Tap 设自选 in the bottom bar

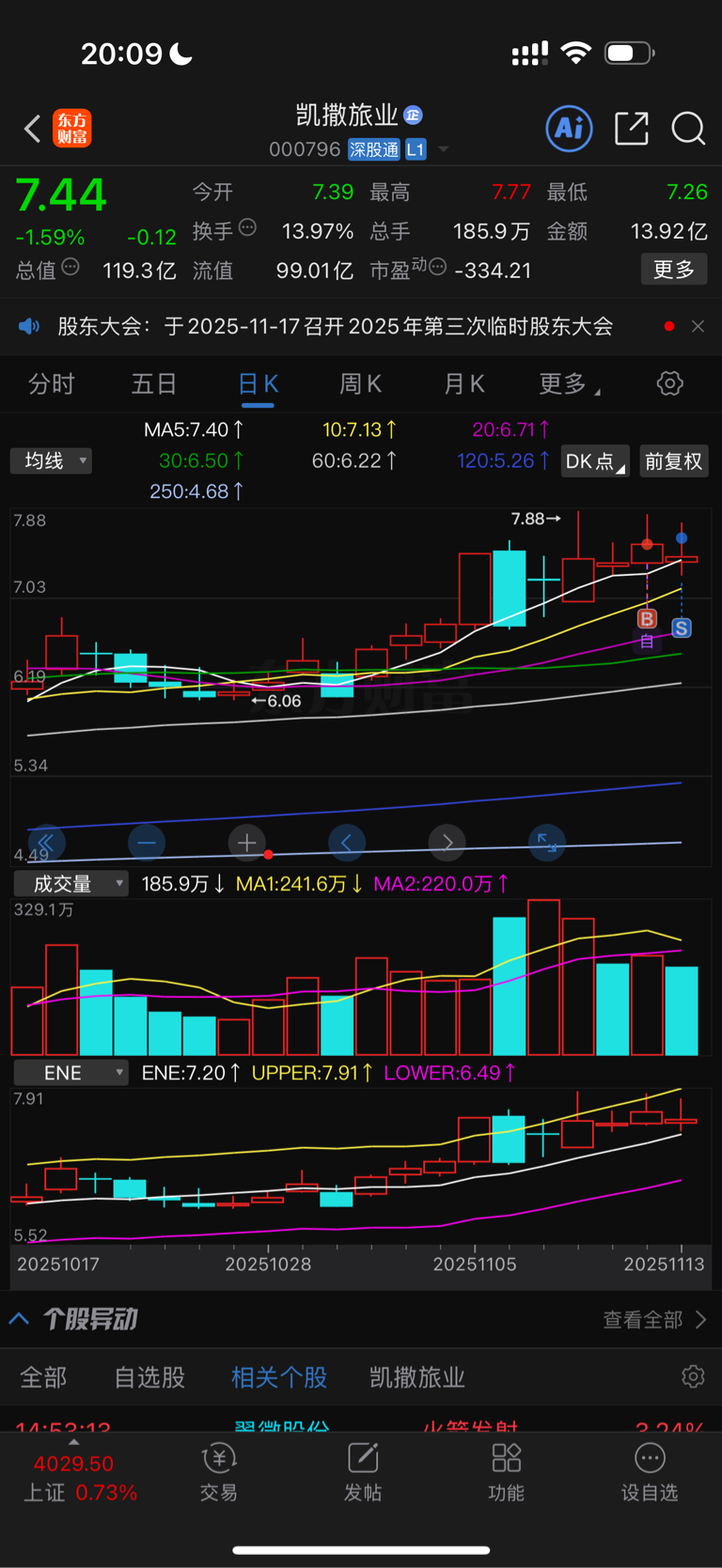(x=650, y=1472)
